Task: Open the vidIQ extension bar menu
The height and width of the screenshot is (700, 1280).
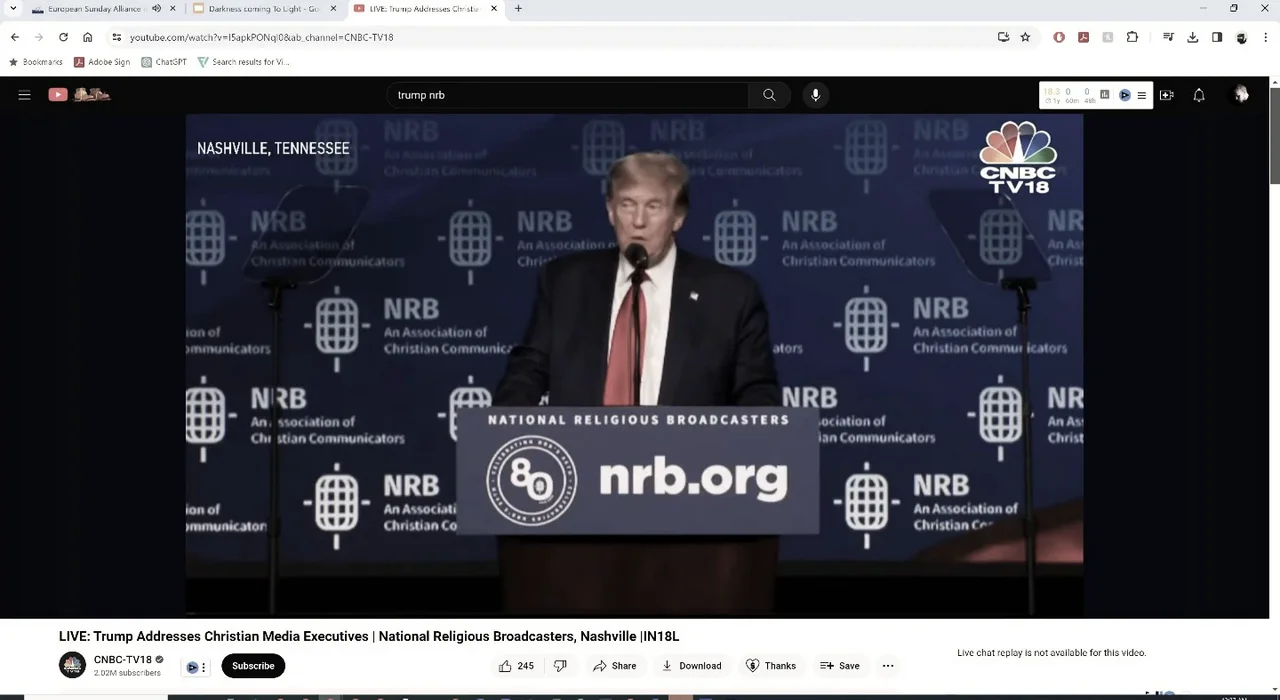Action: [x=1141, y=95]
